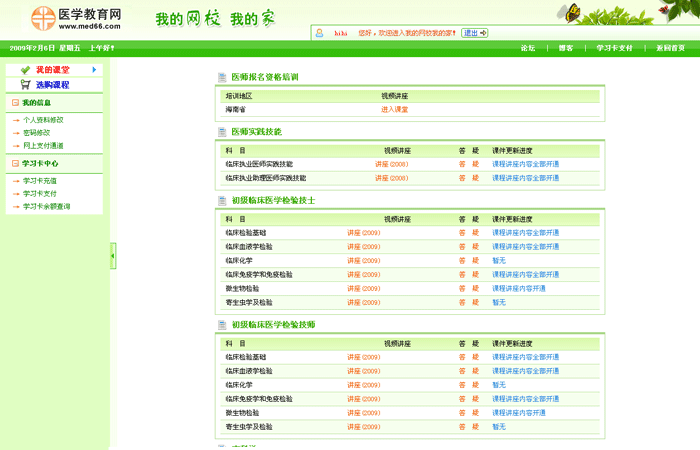
Task: Open the 学习卡余额查询 link
Action: pyautogui.click(x=46, y=207)
